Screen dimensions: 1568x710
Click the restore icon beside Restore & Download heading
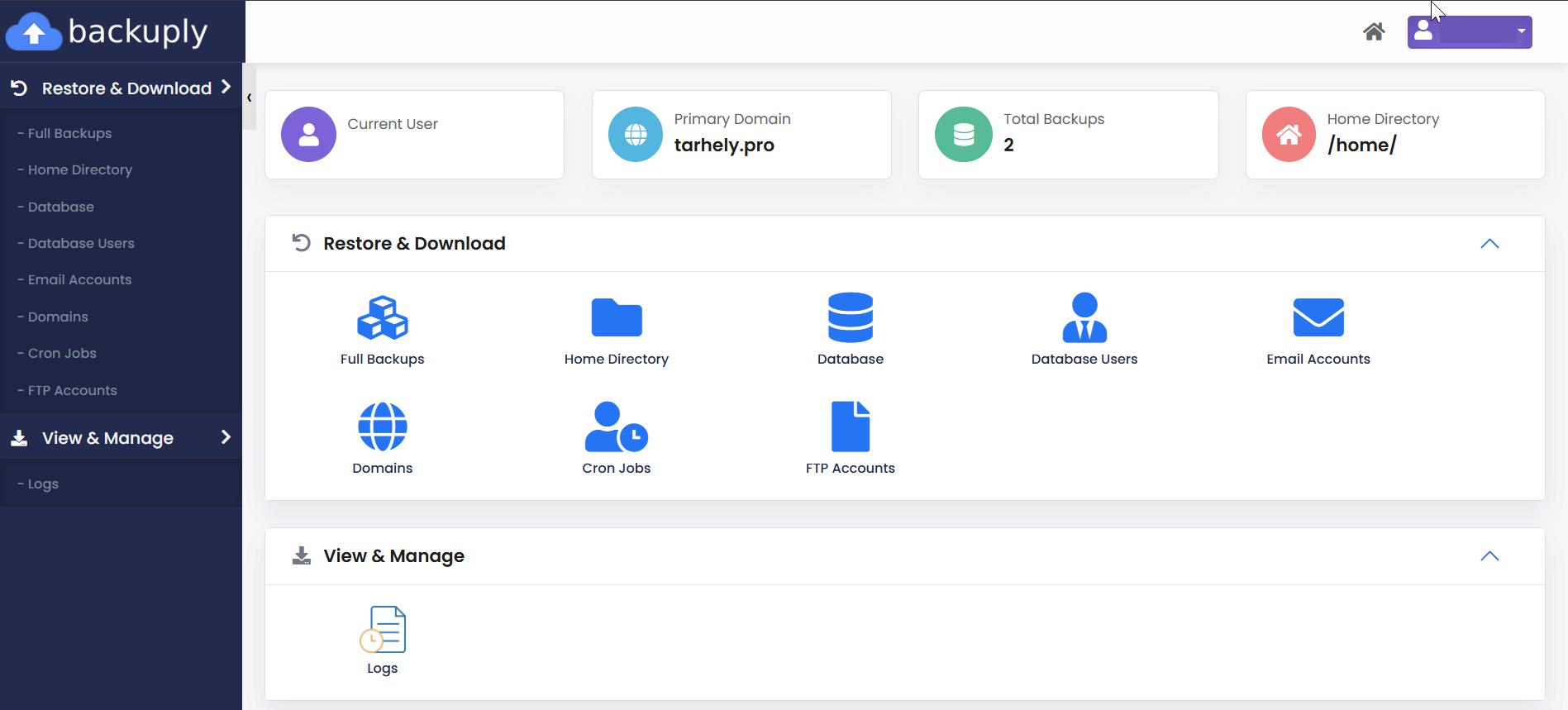click(x=302, y=242)
